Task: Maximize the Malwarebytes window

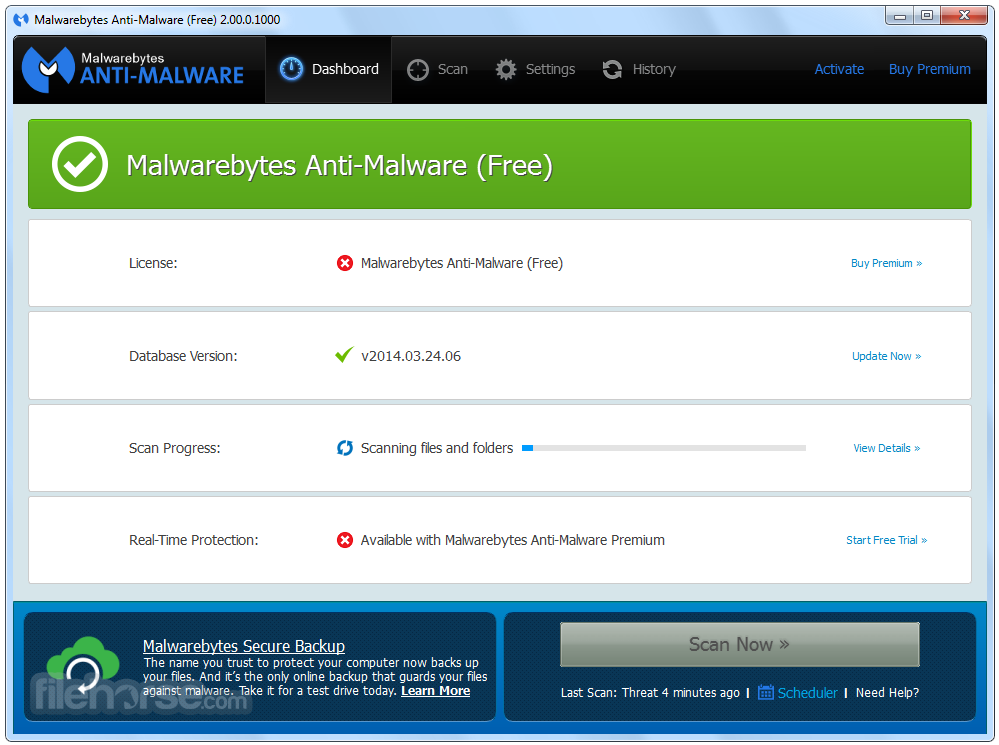Action: coord(927,16)
